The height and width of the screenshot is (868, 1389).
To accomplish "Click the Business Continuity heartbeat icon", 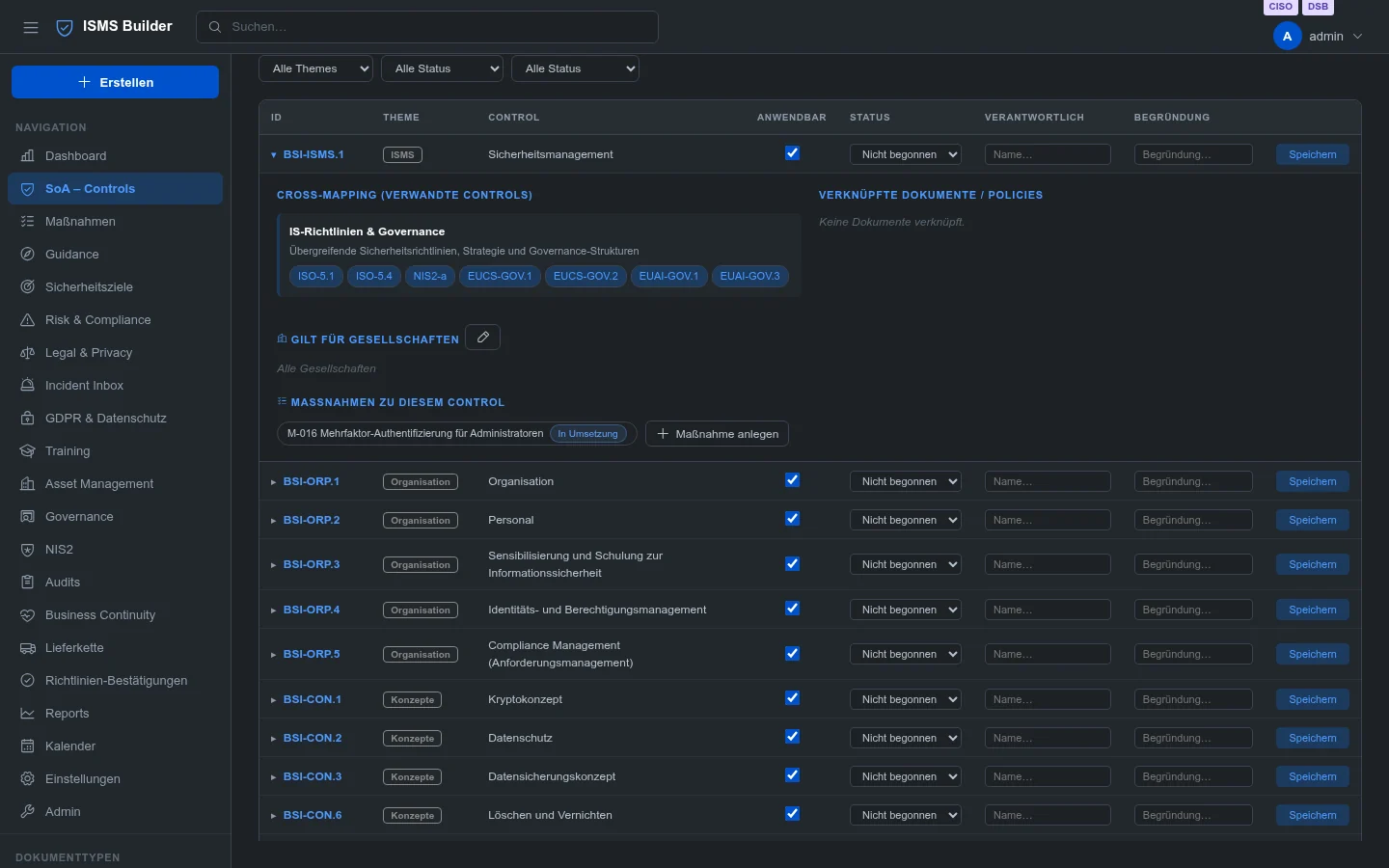I will click(27, 615).
